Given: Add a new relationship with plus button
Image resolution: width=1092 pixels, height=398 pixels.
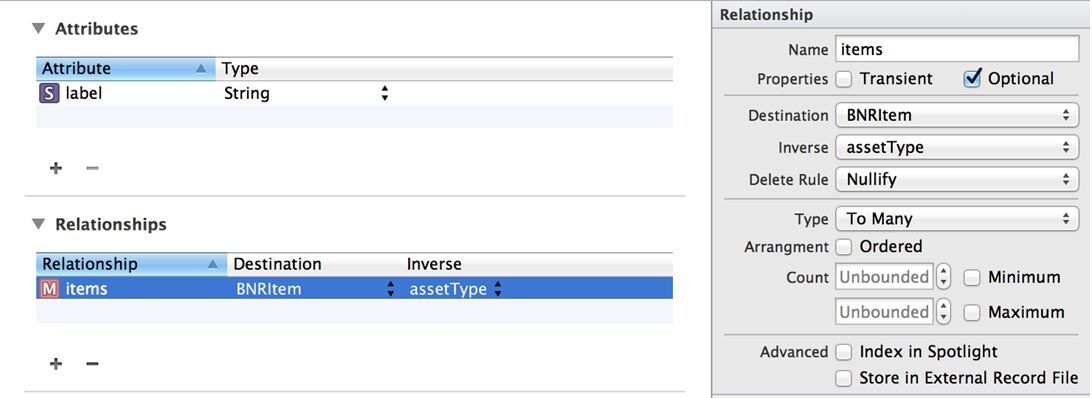Looking at the screenshot, I should coord(56,364).
